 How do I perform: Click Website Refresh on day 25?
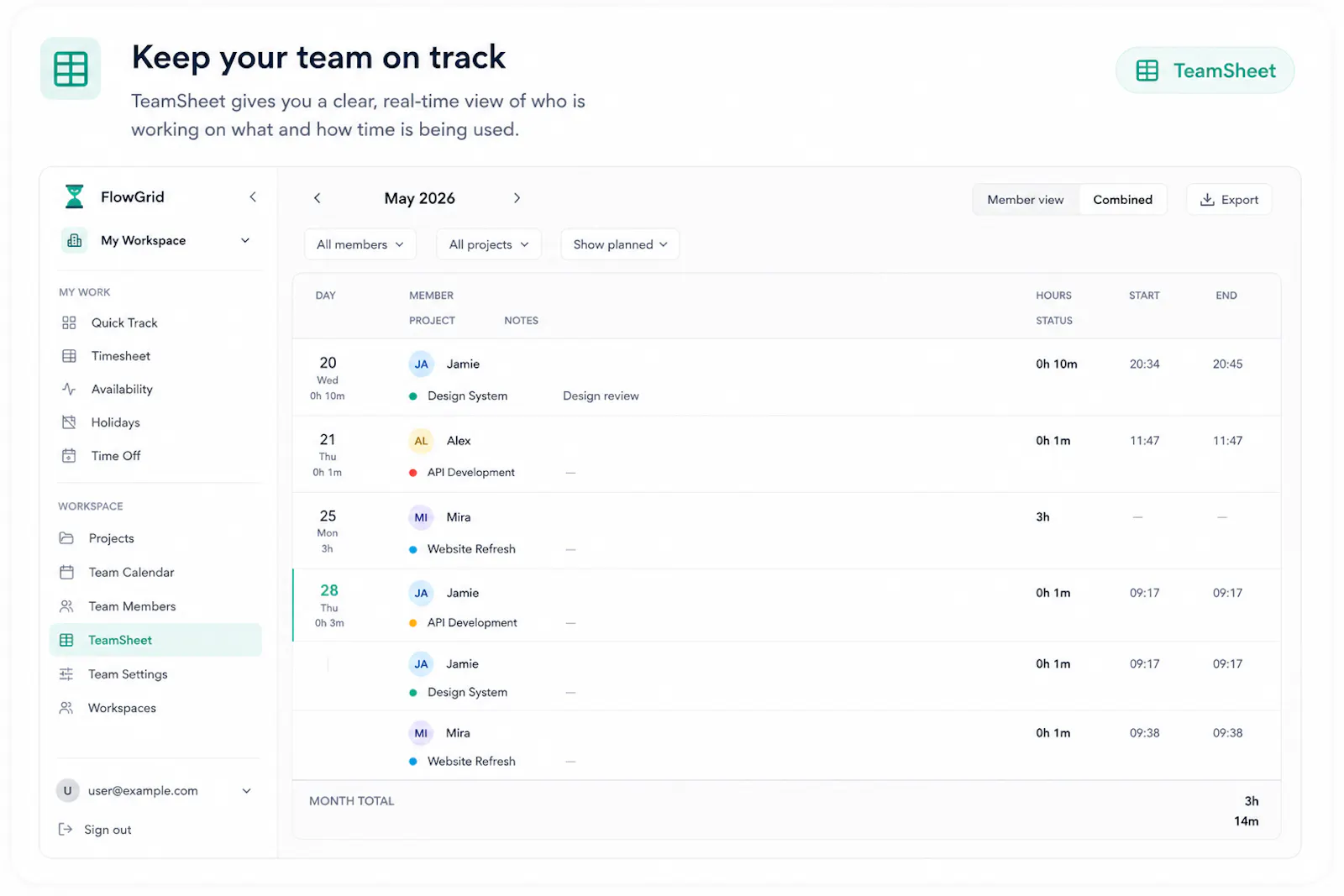click(471, 549)
